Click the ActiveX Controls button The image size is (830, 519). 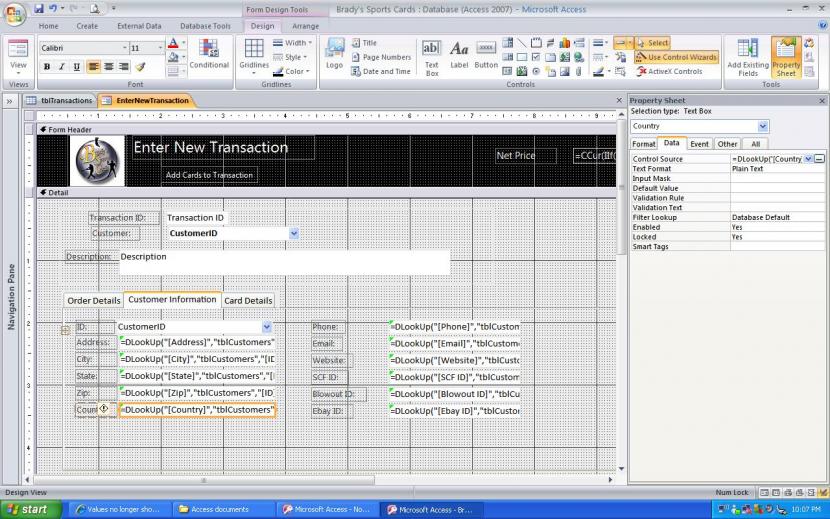[669, 71]
